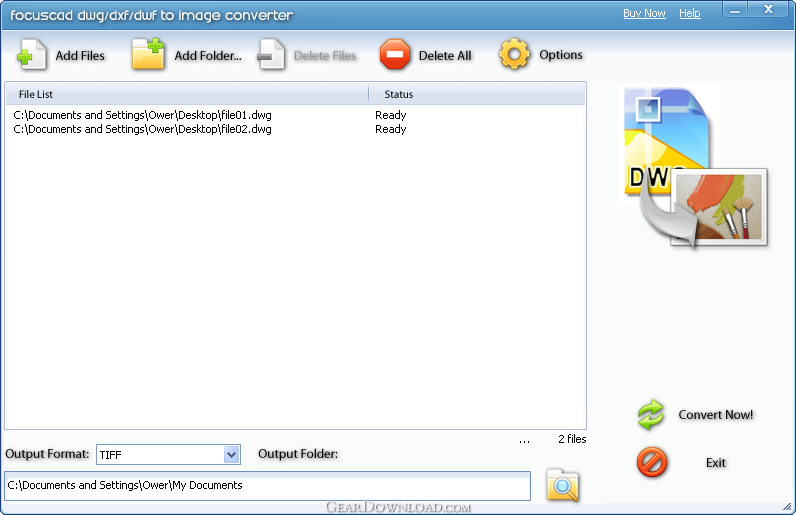Click the ellipsis next to file count

(x=524, y=441)
